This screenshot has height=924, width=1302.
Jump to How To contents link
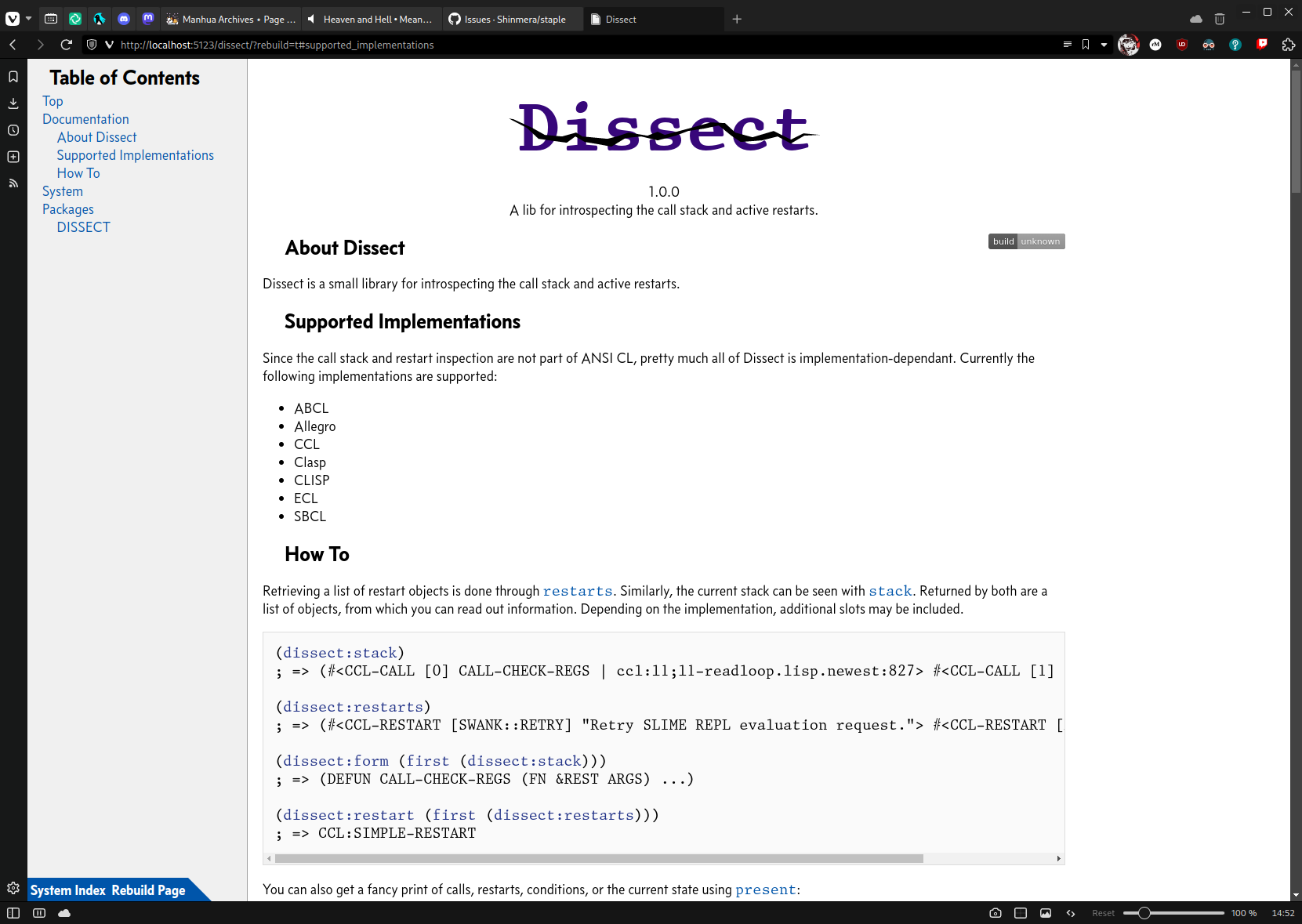click(78, 173)
